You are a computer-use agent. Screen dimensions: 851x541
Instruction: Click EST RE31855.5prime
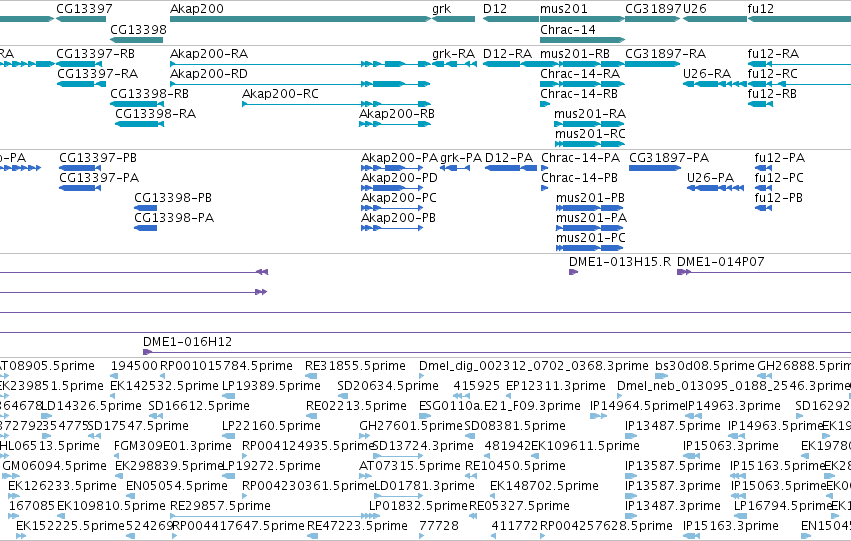pyautogui.click(x=355, y=366)
